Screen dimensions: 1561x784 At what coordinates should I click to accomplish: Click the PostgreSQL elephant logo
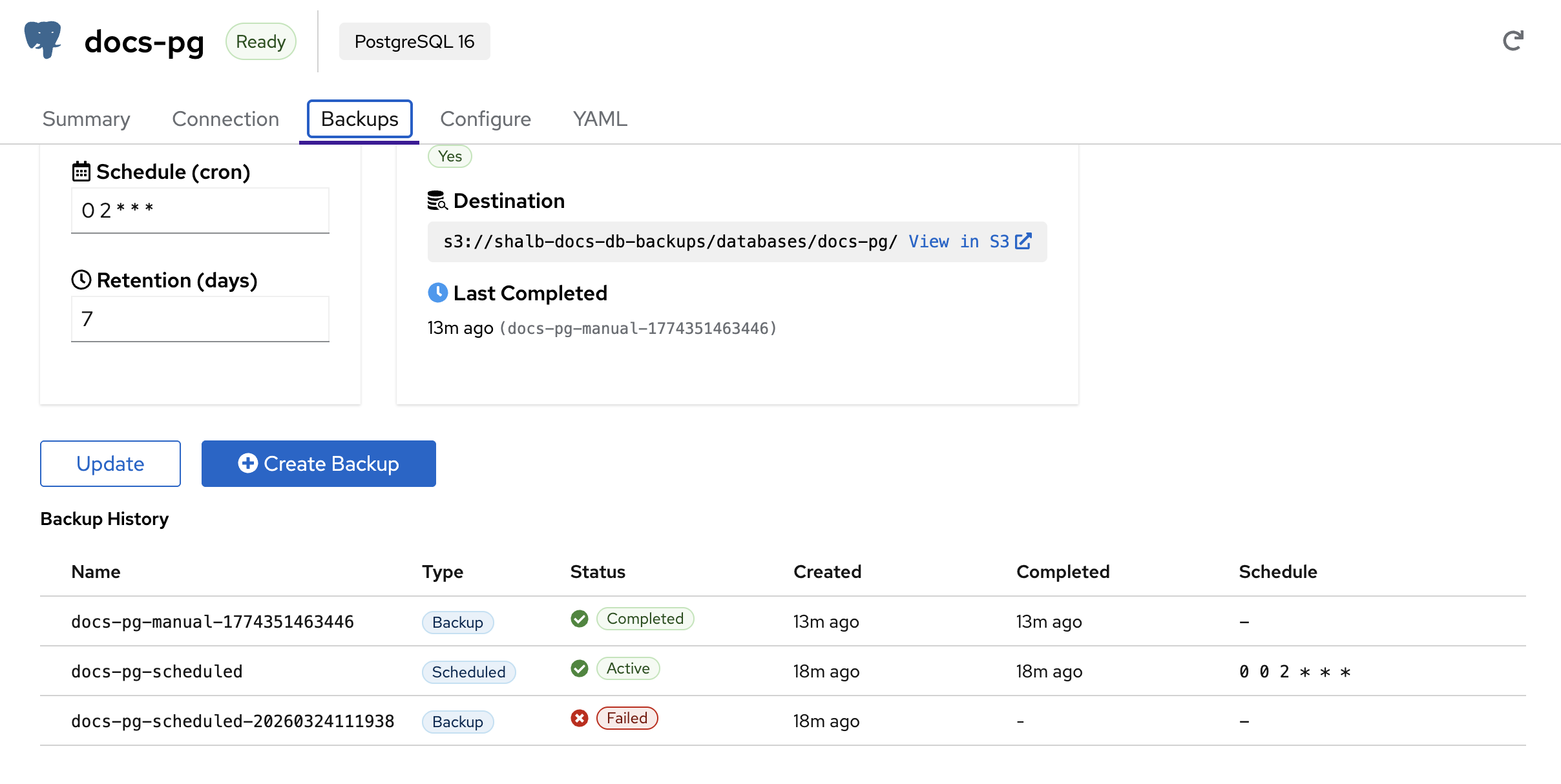43,40
